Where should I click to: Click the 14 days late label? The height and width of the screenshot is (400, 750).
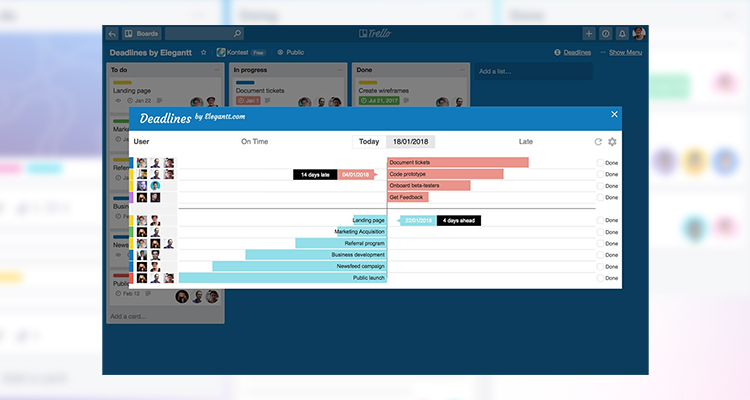point(315,175)
